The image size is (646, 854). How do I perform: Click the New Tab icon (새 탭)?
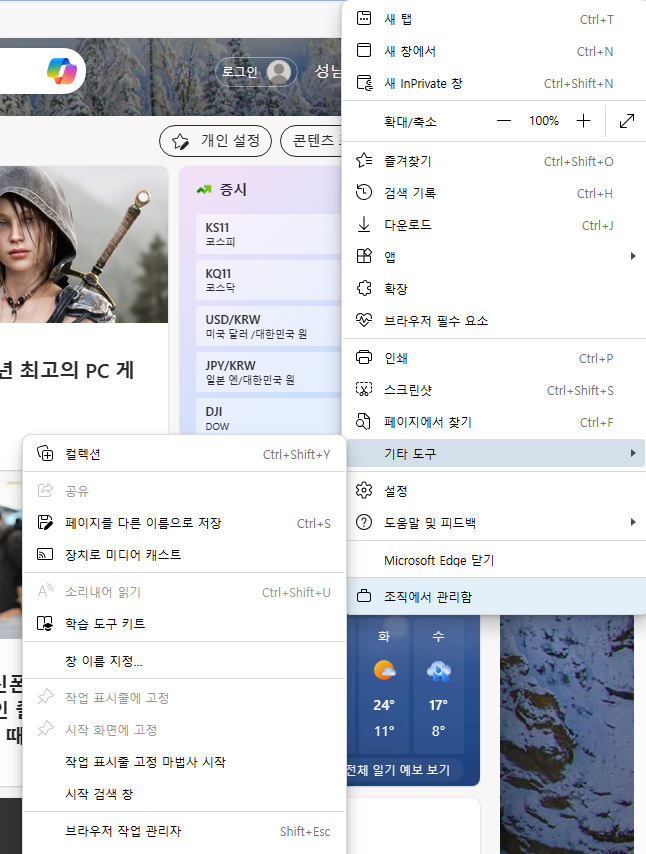(x=364, y=19)
